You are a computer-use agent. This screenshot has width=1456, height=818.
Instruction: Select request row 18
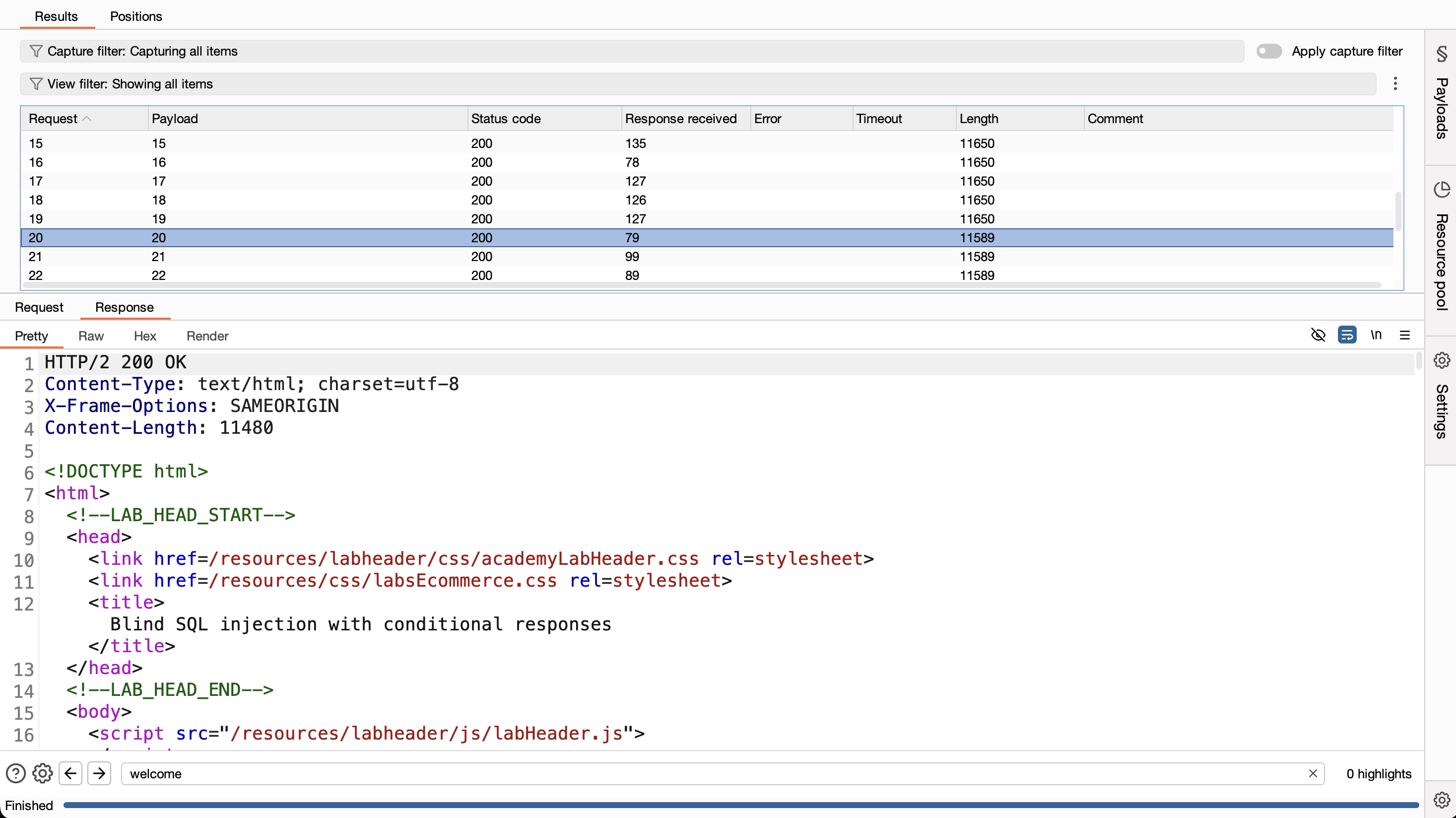[707, 200]
